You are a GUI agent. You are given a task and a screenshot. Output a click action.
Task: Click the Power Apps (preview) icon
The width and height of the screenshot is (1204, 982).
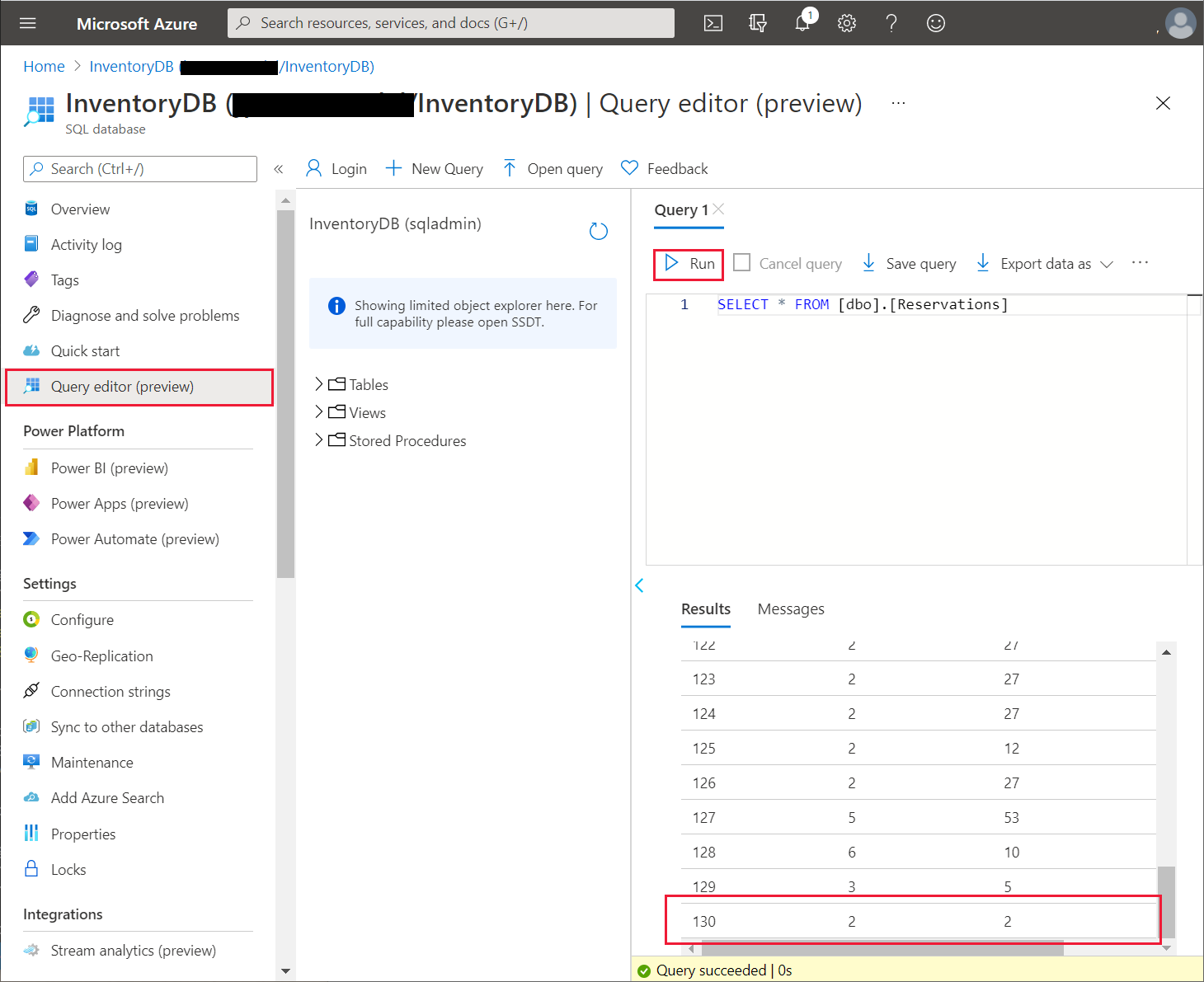pos(31,503)
